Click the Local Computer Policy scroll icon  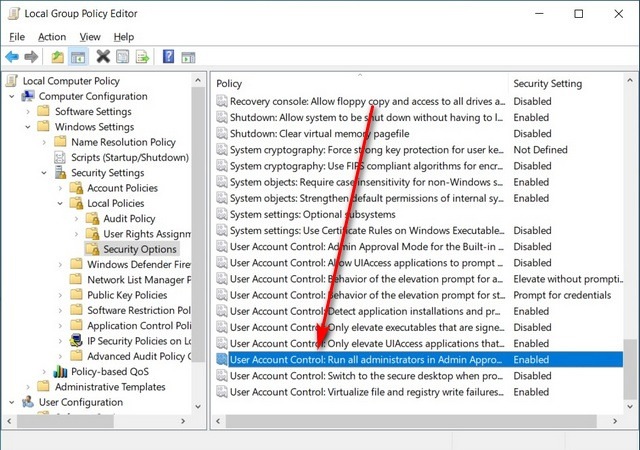[x=12, y=80]
